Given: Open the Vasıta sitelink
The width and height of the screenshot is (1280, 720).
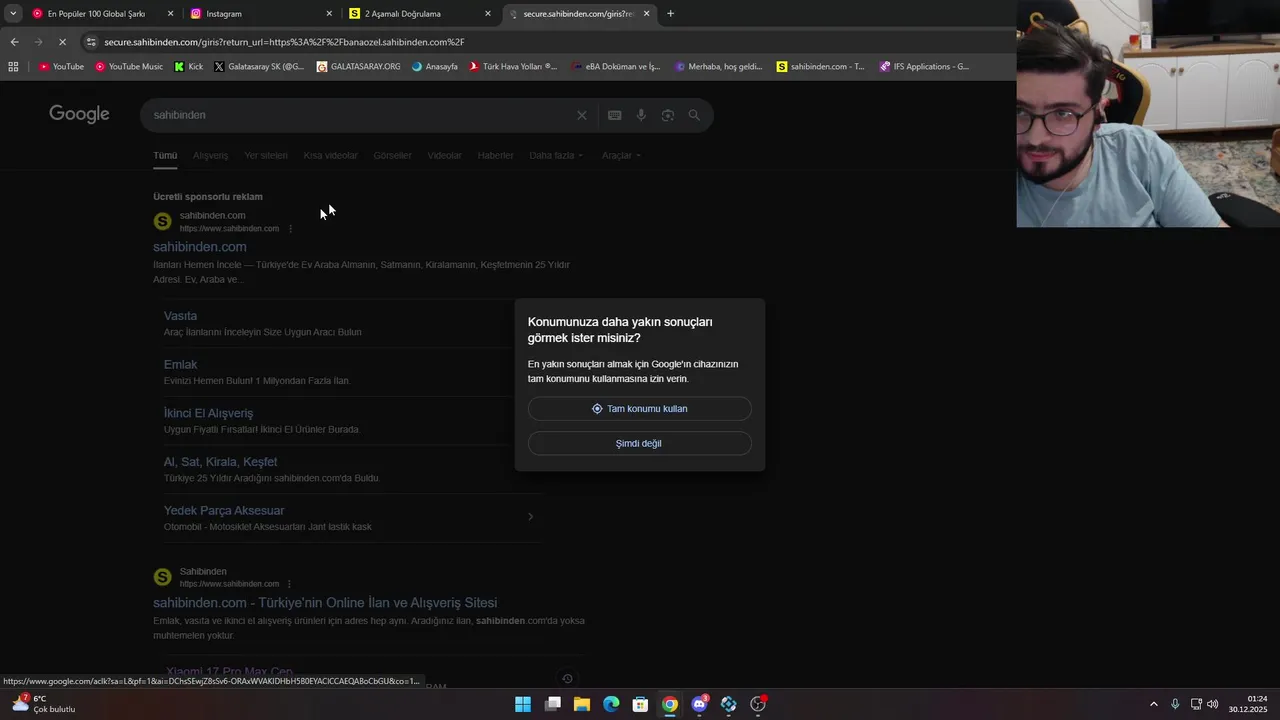Looking at the screenshot, I should pyautogui.click(x=180, y=315).
